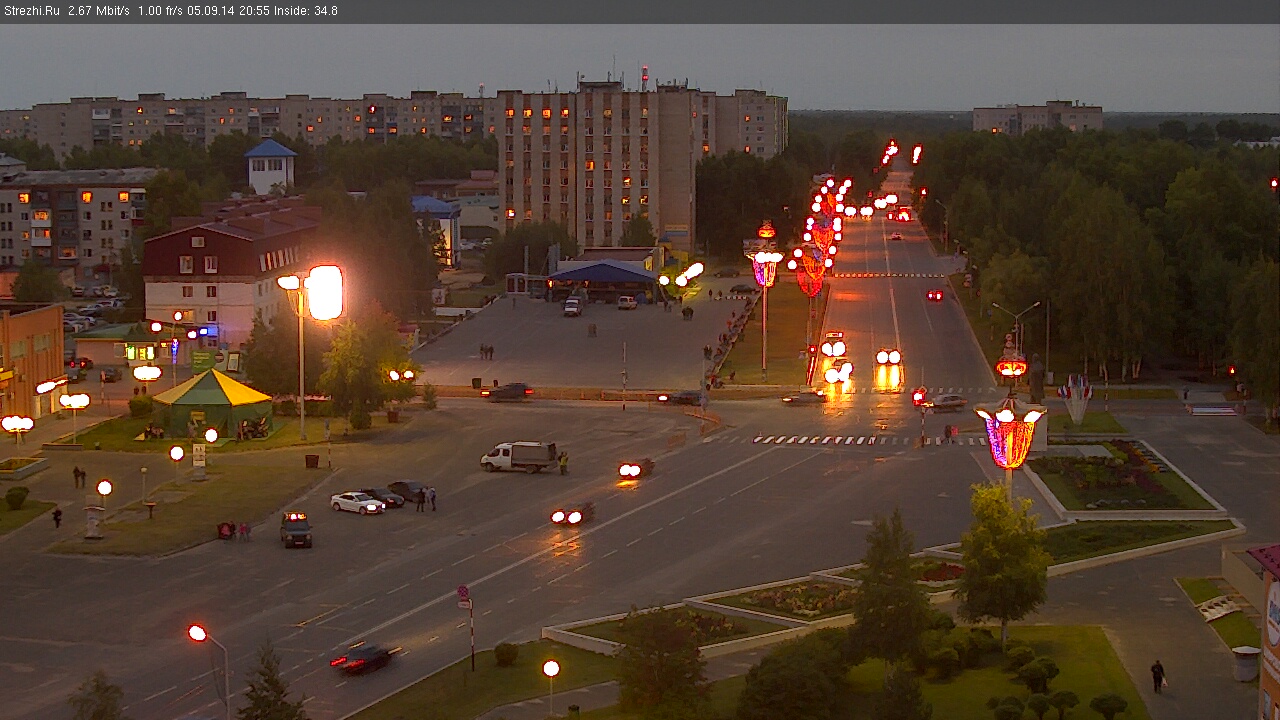The width and height of the screenshot is (1280, 720).
Task: Select the "Inside: 34.8" temperature readout
Action: coord(306,11)
